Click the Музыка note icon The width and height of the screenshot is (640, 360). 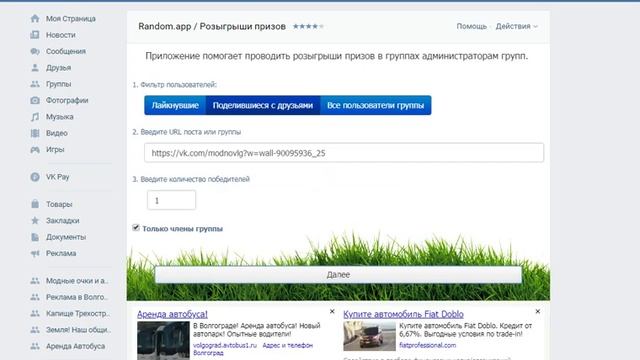[35, 117]
